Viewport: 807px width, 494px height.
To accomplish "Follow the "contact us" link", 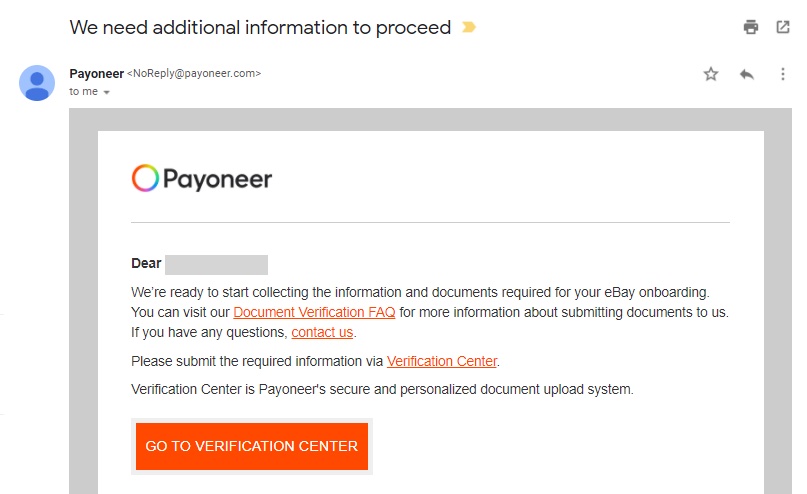I will point(322,332).
